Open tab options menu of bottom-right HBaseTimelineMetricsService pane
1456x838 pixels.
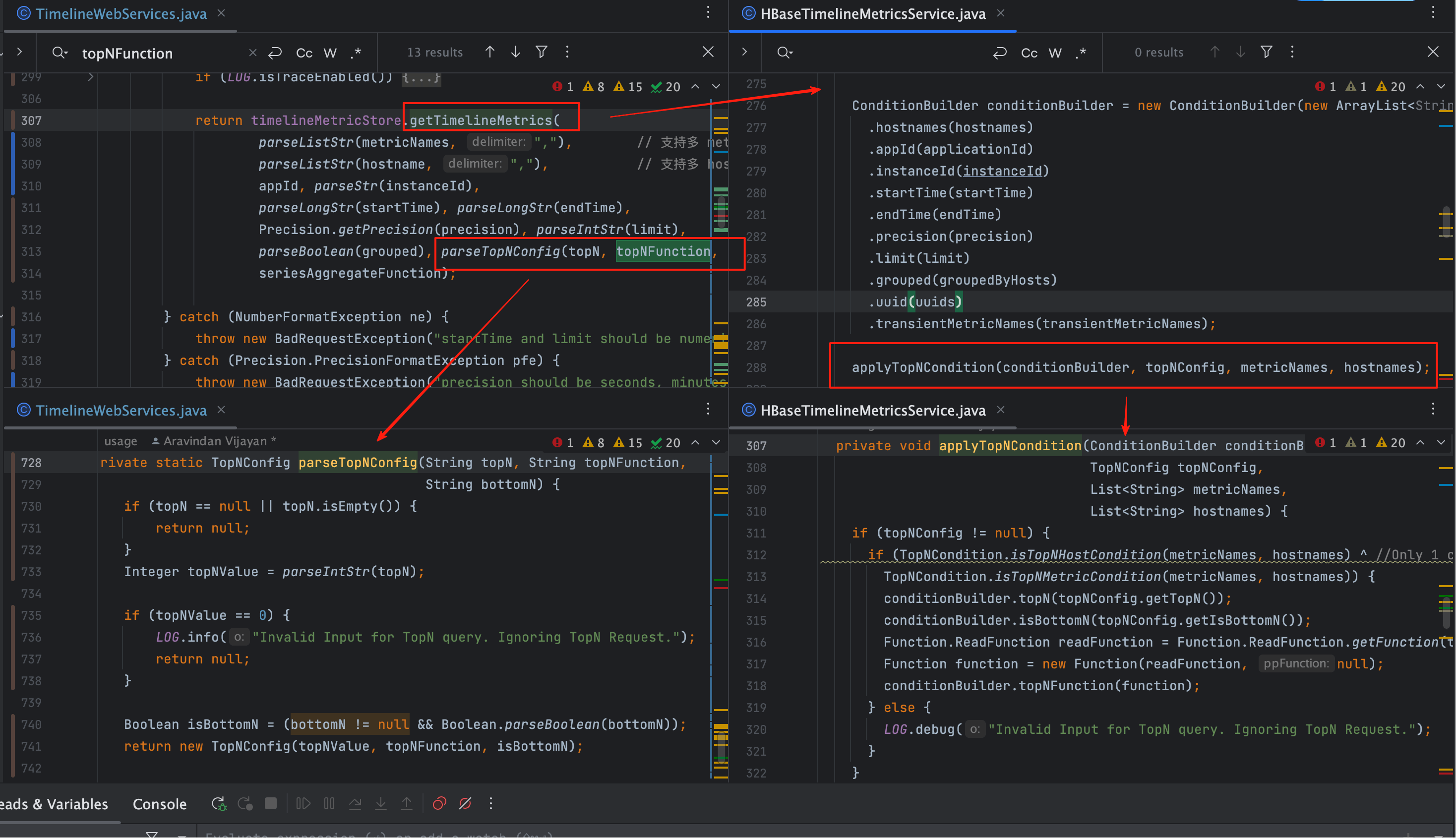point(1434,409)
